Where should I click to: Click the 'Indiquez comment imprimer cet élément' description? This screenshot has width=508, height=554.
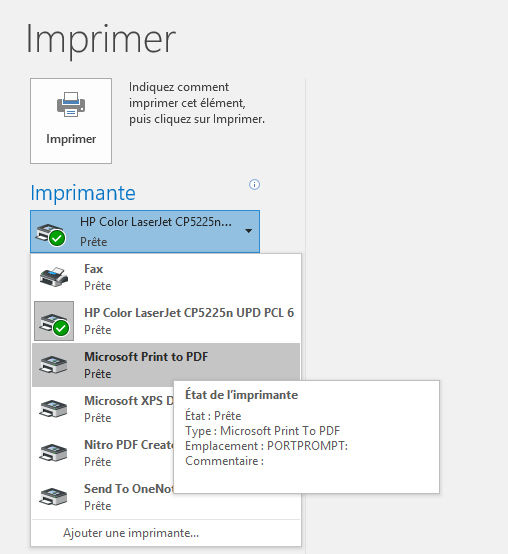(x=197, y=103)
